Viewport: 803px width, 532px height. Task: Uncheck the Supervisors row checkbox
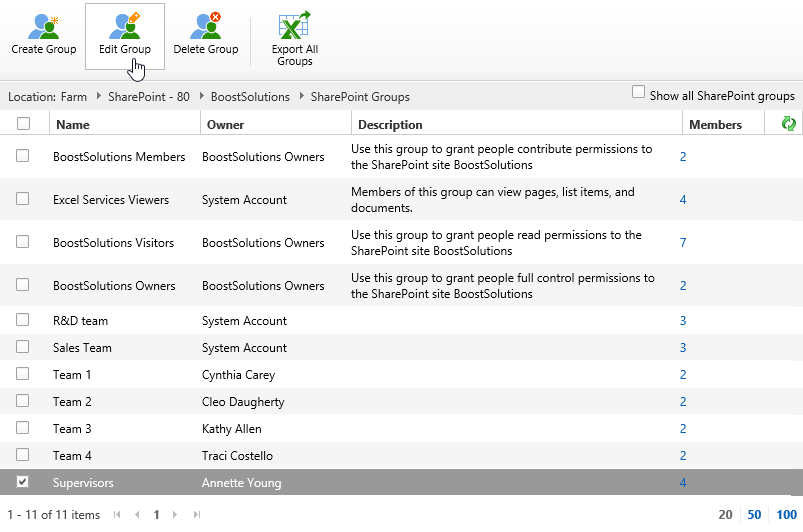[x=23, y=482]
